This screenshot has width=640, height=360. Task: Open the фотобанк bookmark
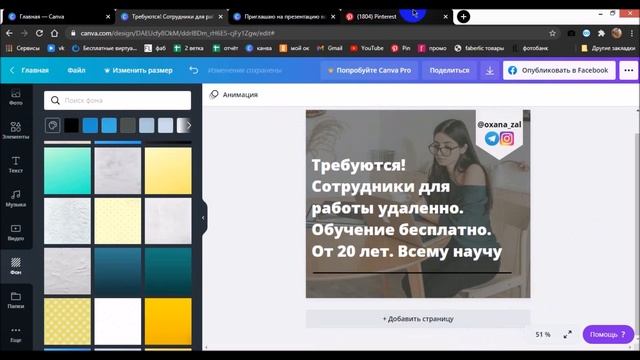pos(530,48)
